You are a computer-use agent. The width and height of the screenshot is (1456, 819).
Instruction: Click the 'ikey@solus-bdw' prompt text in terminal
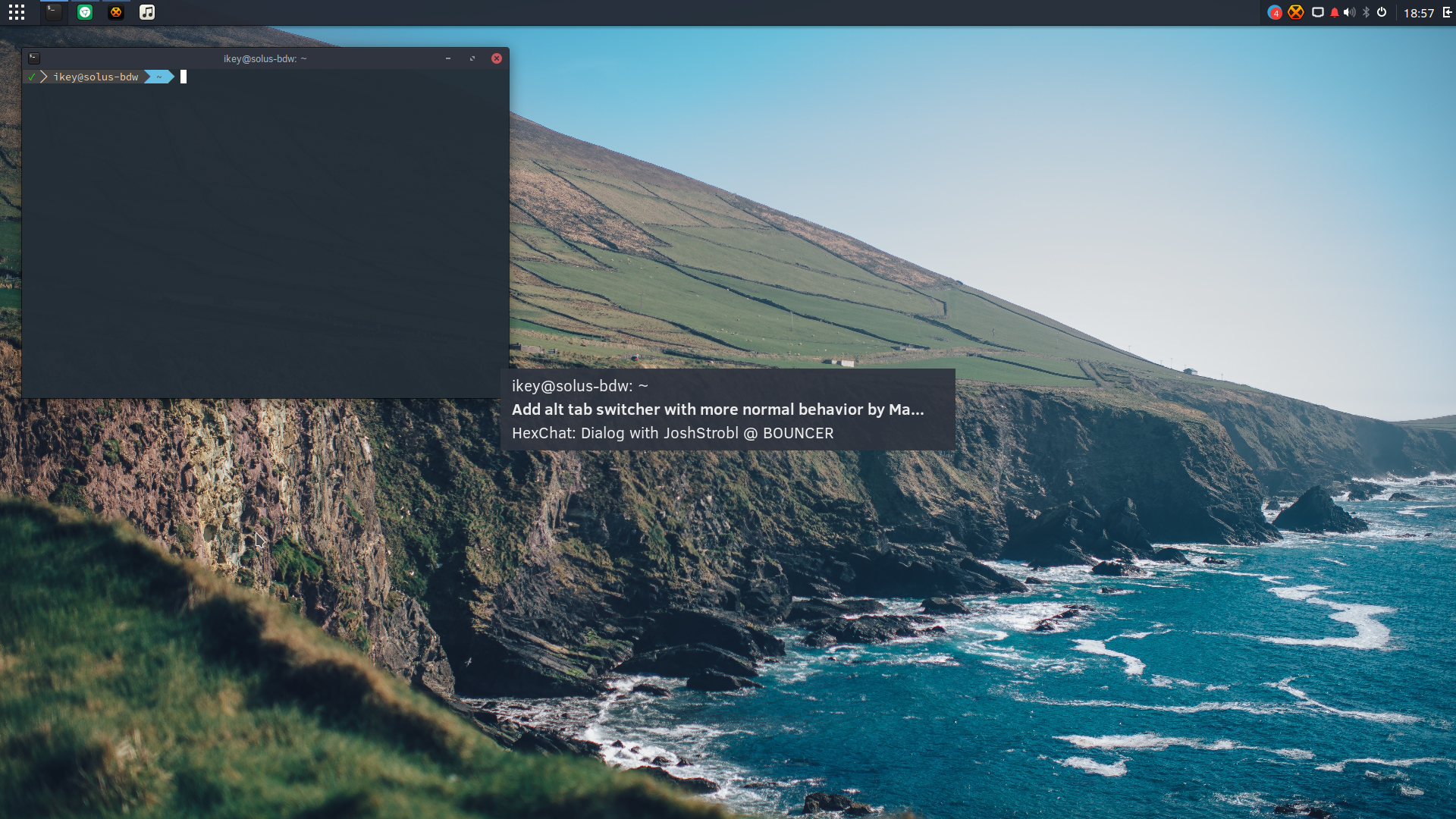pos(96,77)
